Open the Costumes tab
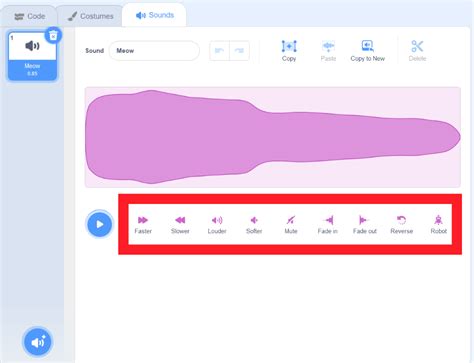This screenshot has width=474, height=363. pos(91,16)
